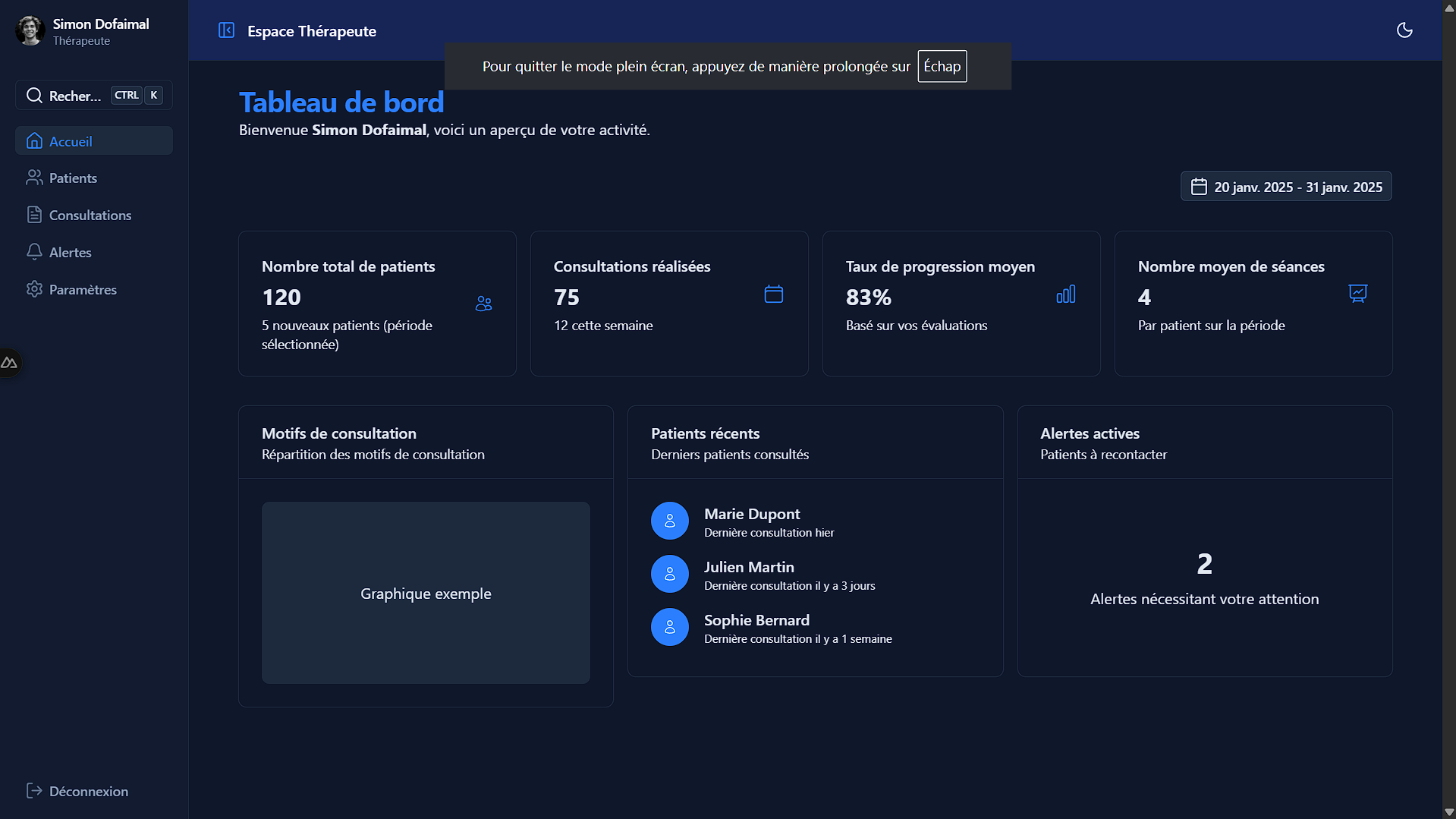Collapse the sidebar with the panel icon
The image size is (1456, 819).
pyautogui.click(x=226, y=30)
